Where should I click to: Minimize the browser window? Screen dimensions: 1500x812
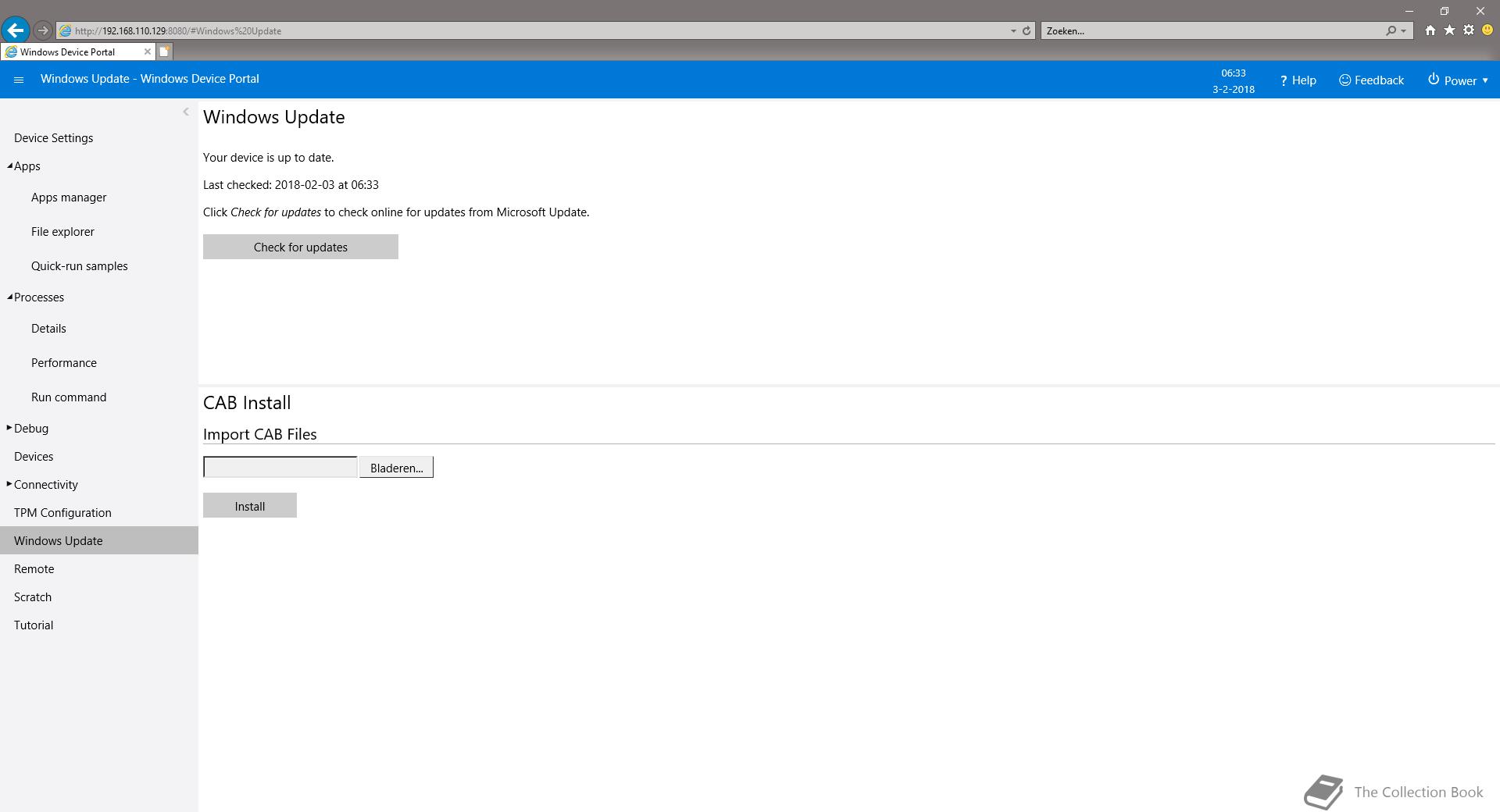(1409, 11)
